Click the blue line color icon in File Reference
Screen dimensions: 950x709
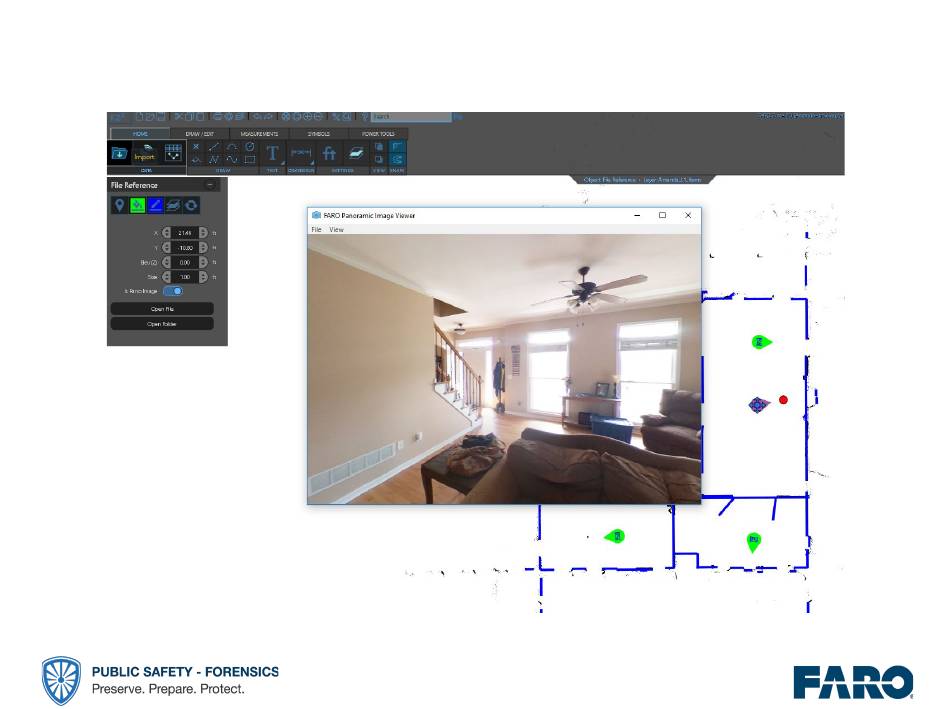[x=155, y=205]
